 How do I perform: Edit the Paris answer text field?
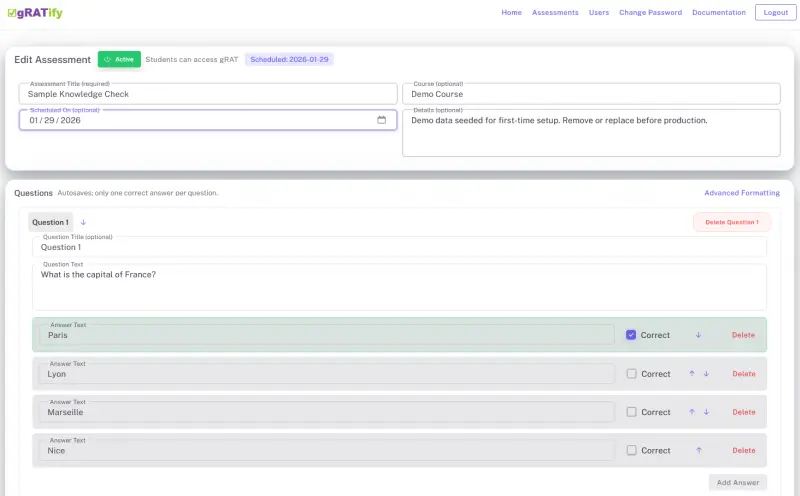[x=327, y=335]
